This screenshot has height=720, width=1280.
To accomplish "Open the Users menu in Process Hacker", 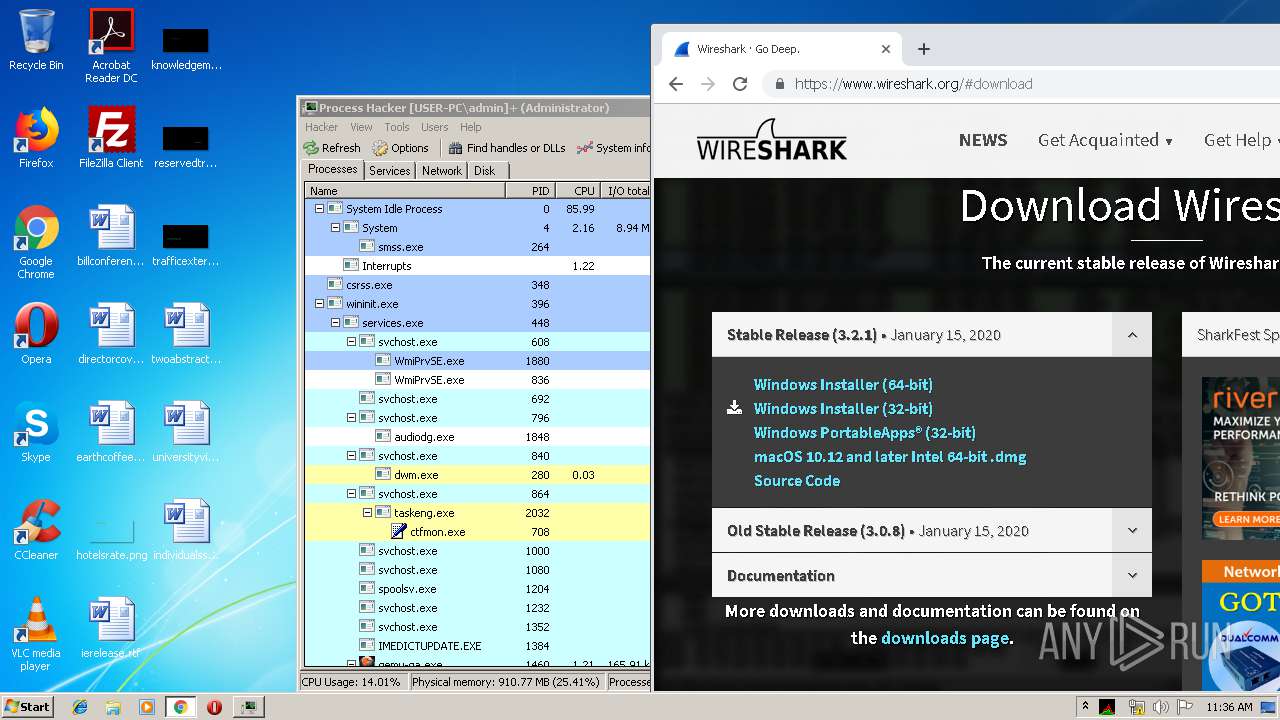I will 434,127.
